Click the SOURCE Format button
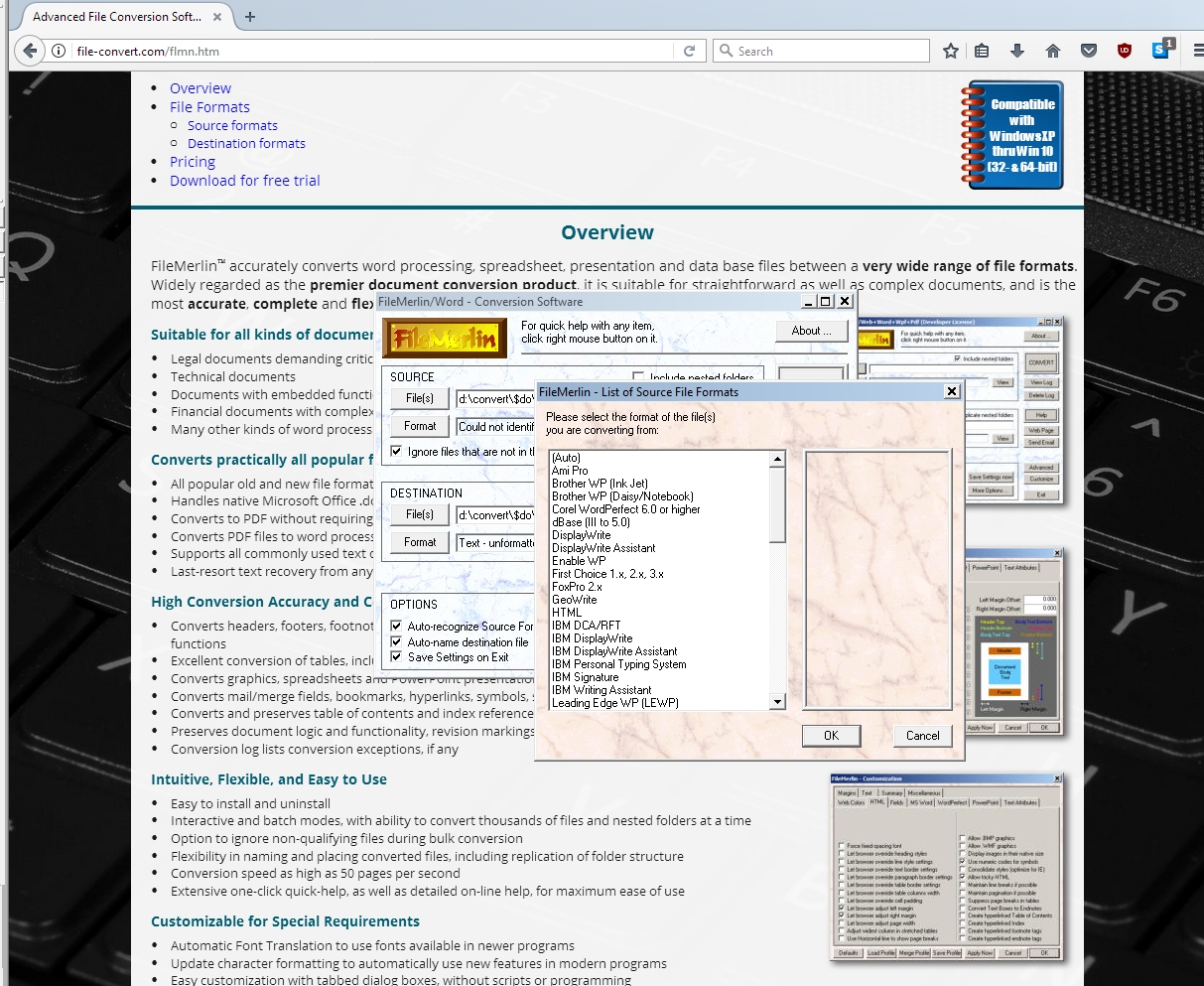This screenshot has width=1204, height=986. pos(419,426)
